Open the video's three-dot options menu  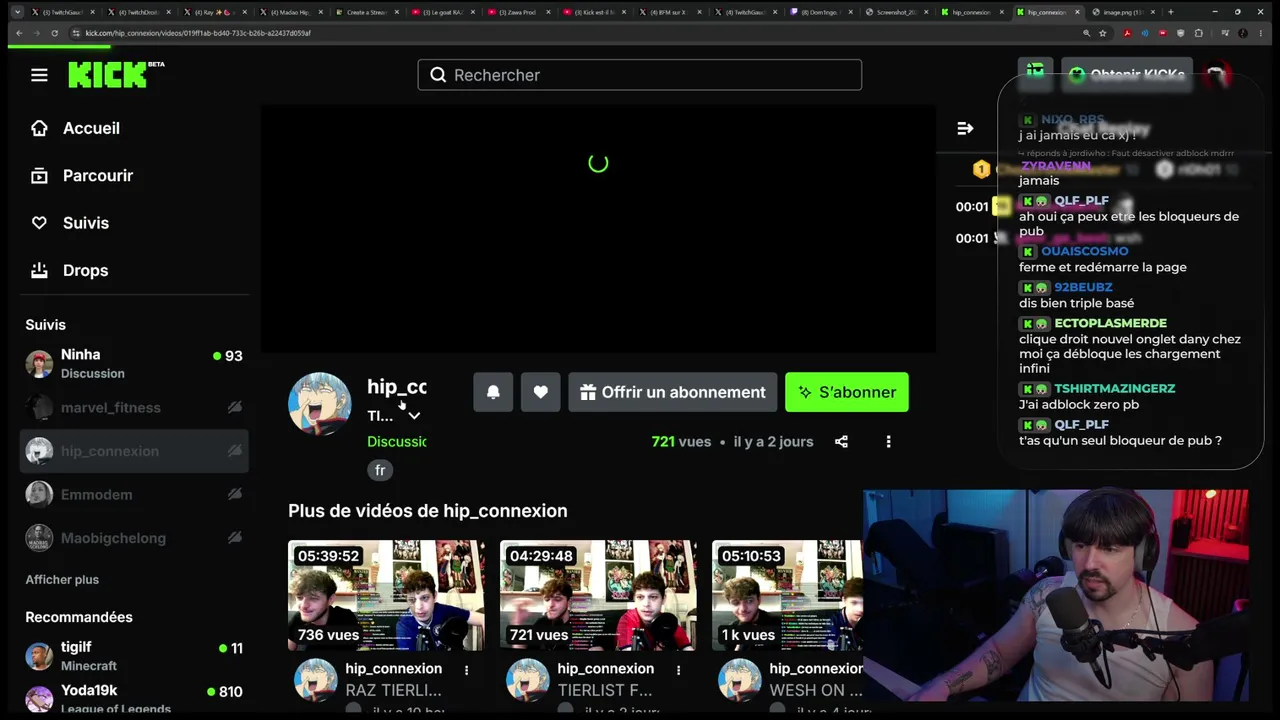click(888, 441)
